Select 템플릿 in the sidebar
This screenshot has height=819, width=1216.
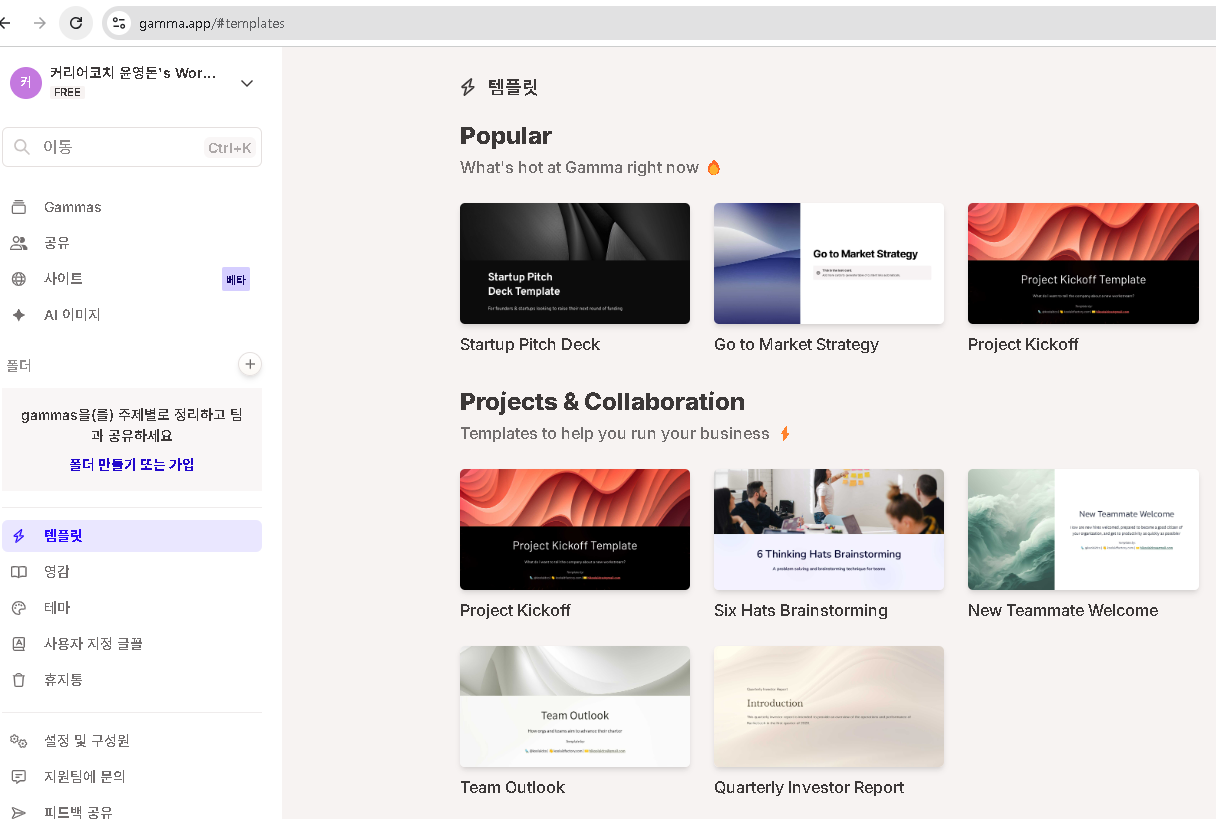point(131,536)
